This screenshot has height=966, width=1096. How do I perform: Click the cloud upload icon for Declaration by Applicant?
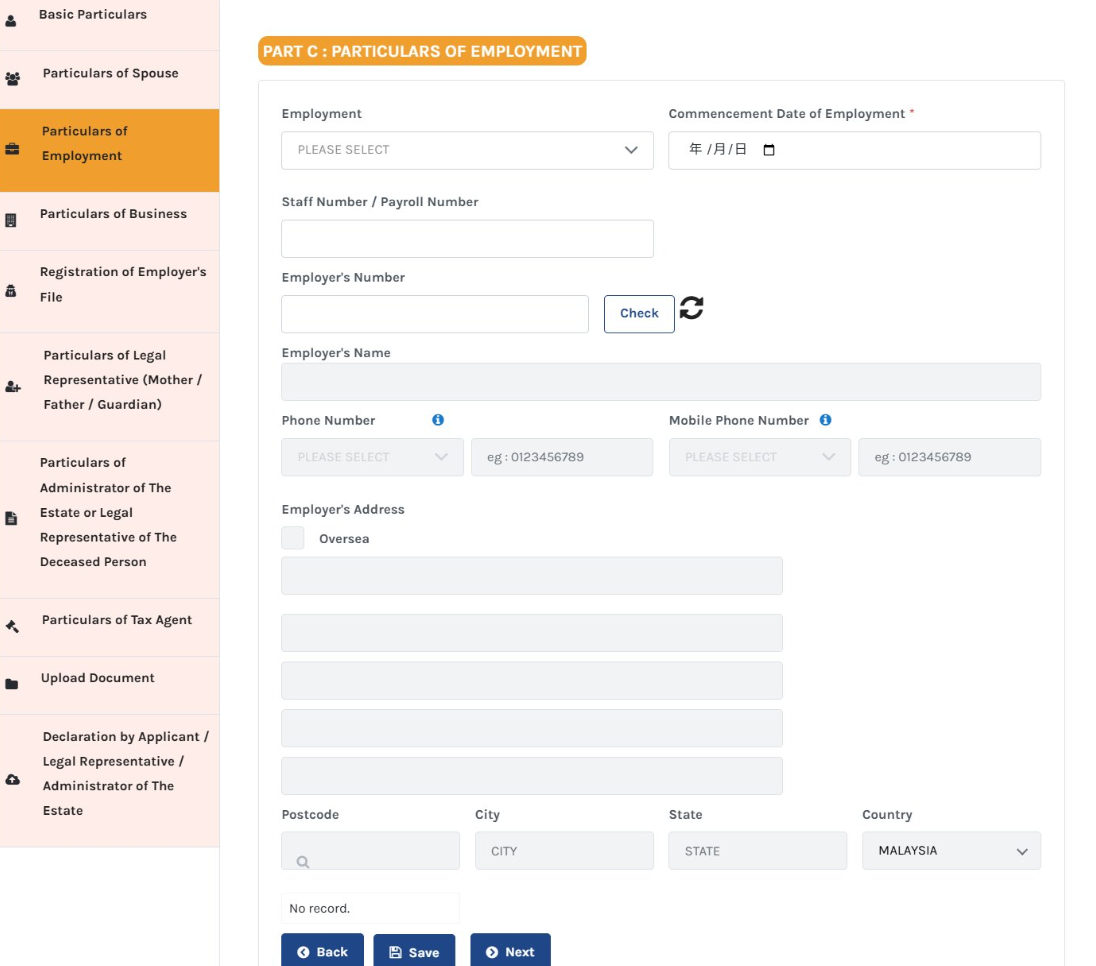(x=13, y=779)
